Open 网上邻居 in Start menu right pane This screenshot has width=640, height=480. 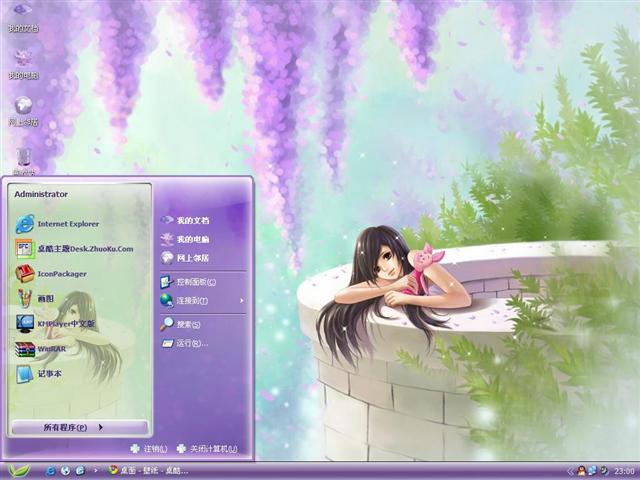[185, 258]
